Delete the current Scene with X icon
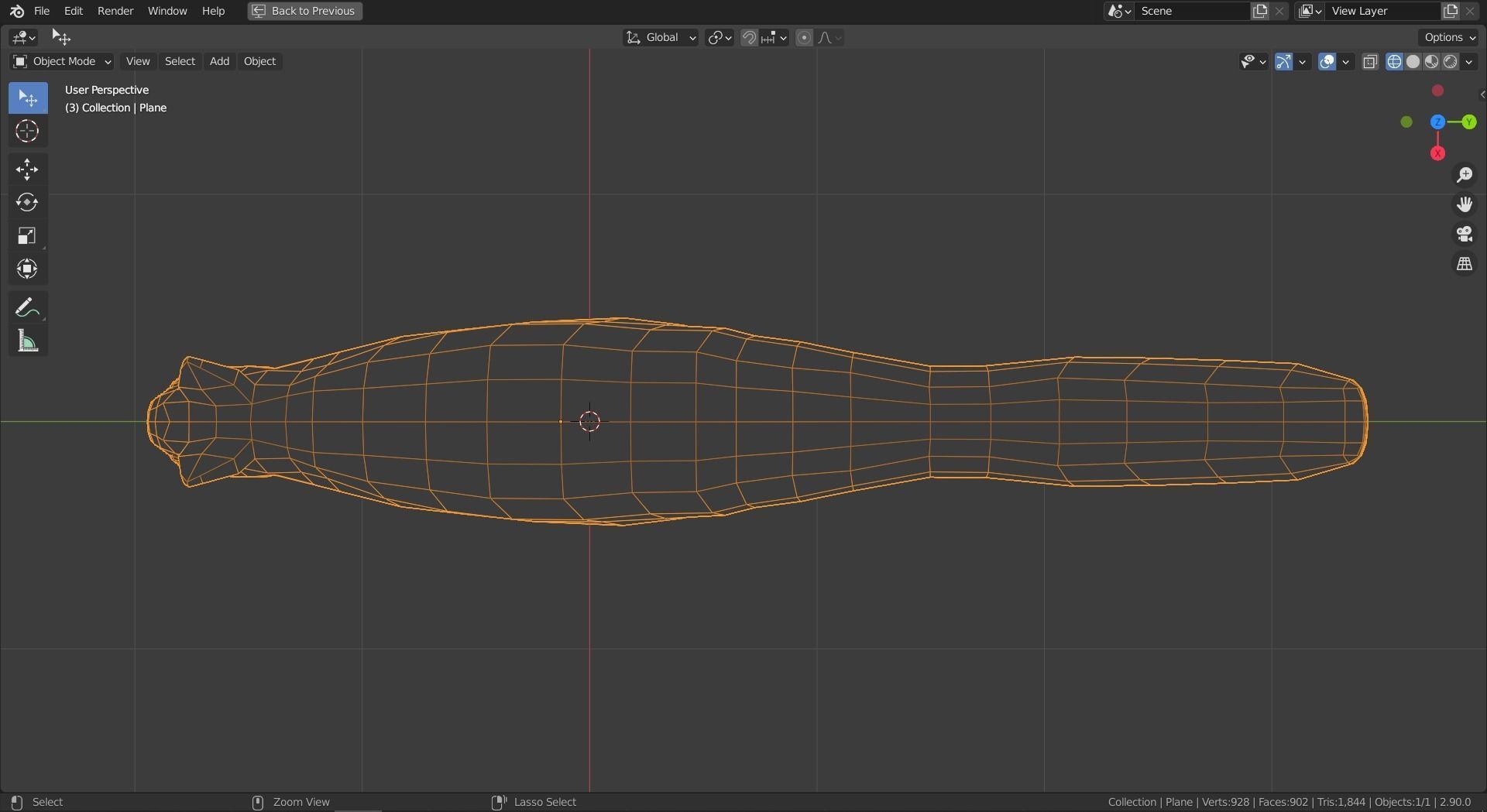Viewport: 1487px width, 812px height. (x=1279, y=11)
